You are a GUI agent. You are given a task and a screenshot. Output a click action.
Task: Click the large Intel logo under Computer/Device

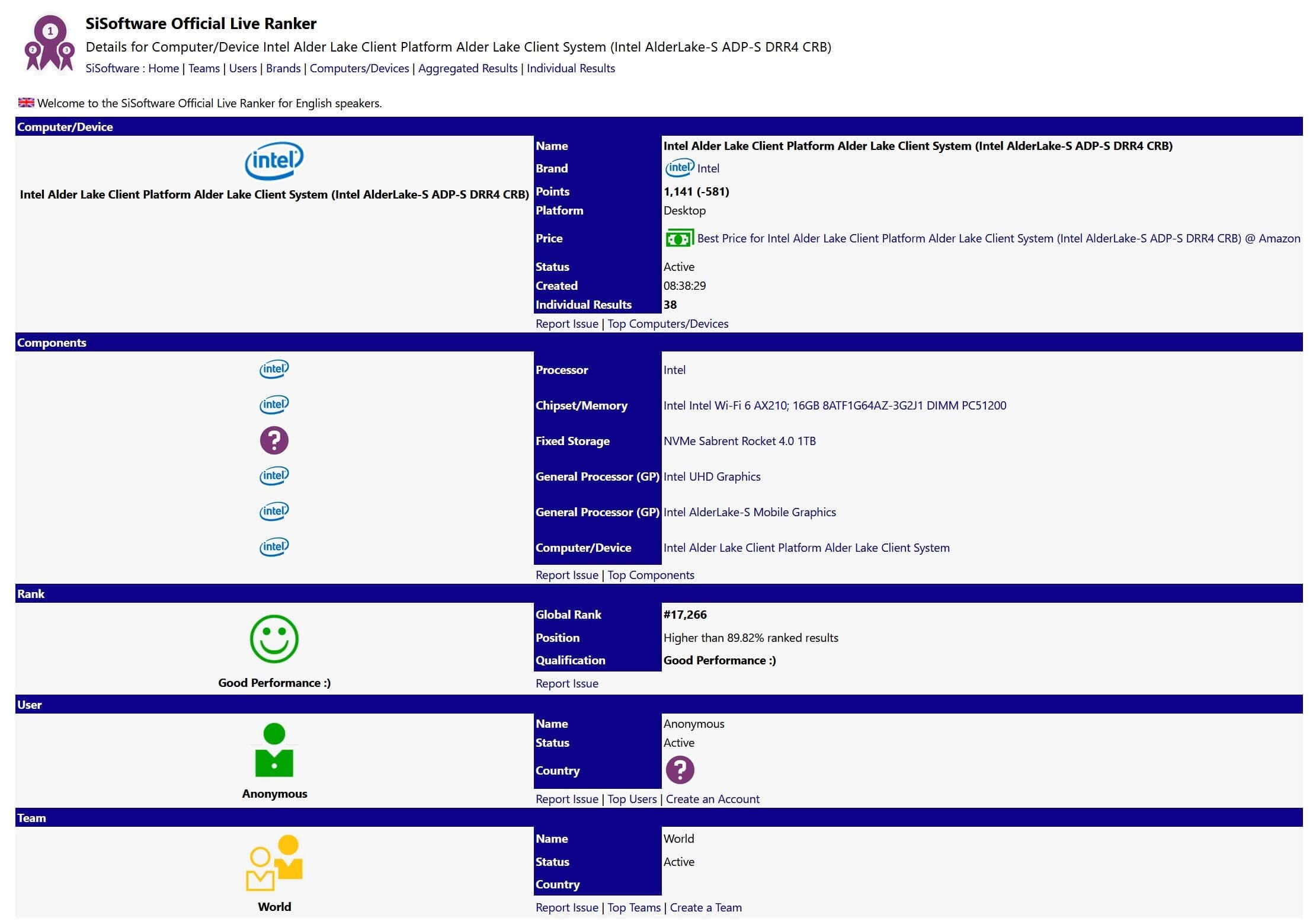pos(274,161)
